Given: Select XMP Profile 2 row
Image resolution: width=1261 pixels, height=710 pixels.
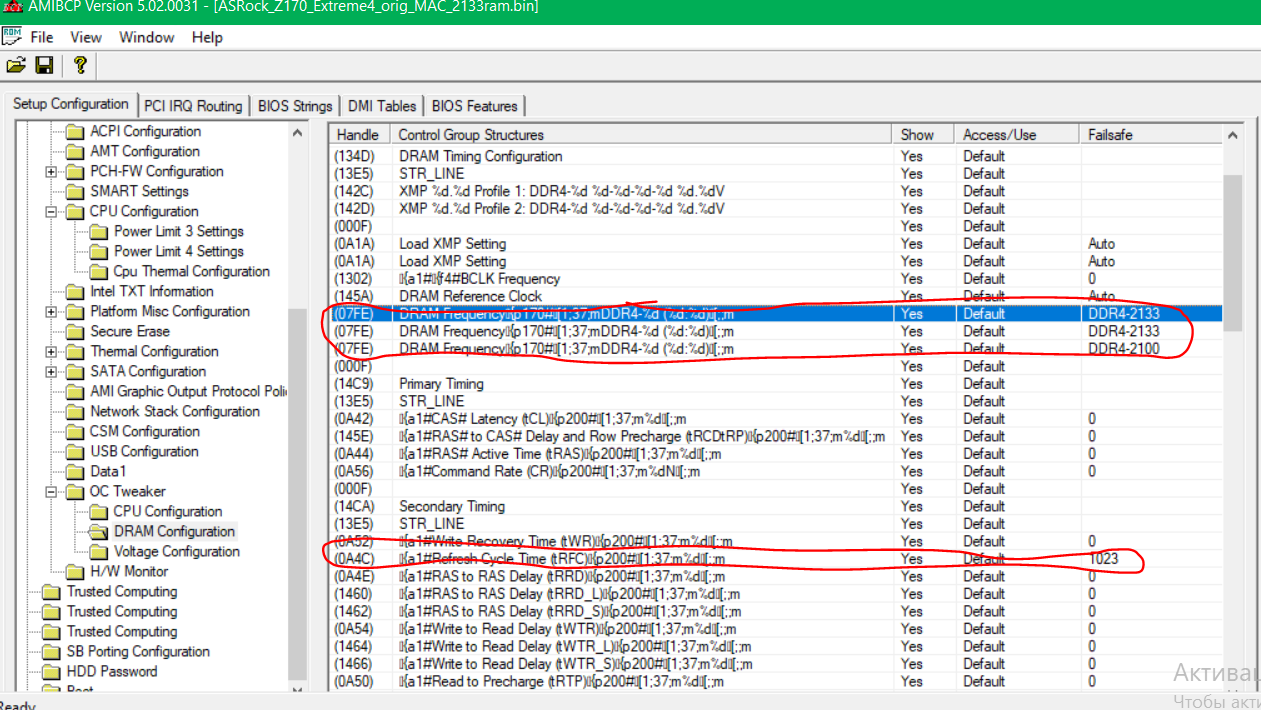Looking at the screenshot, I should 776,208.
